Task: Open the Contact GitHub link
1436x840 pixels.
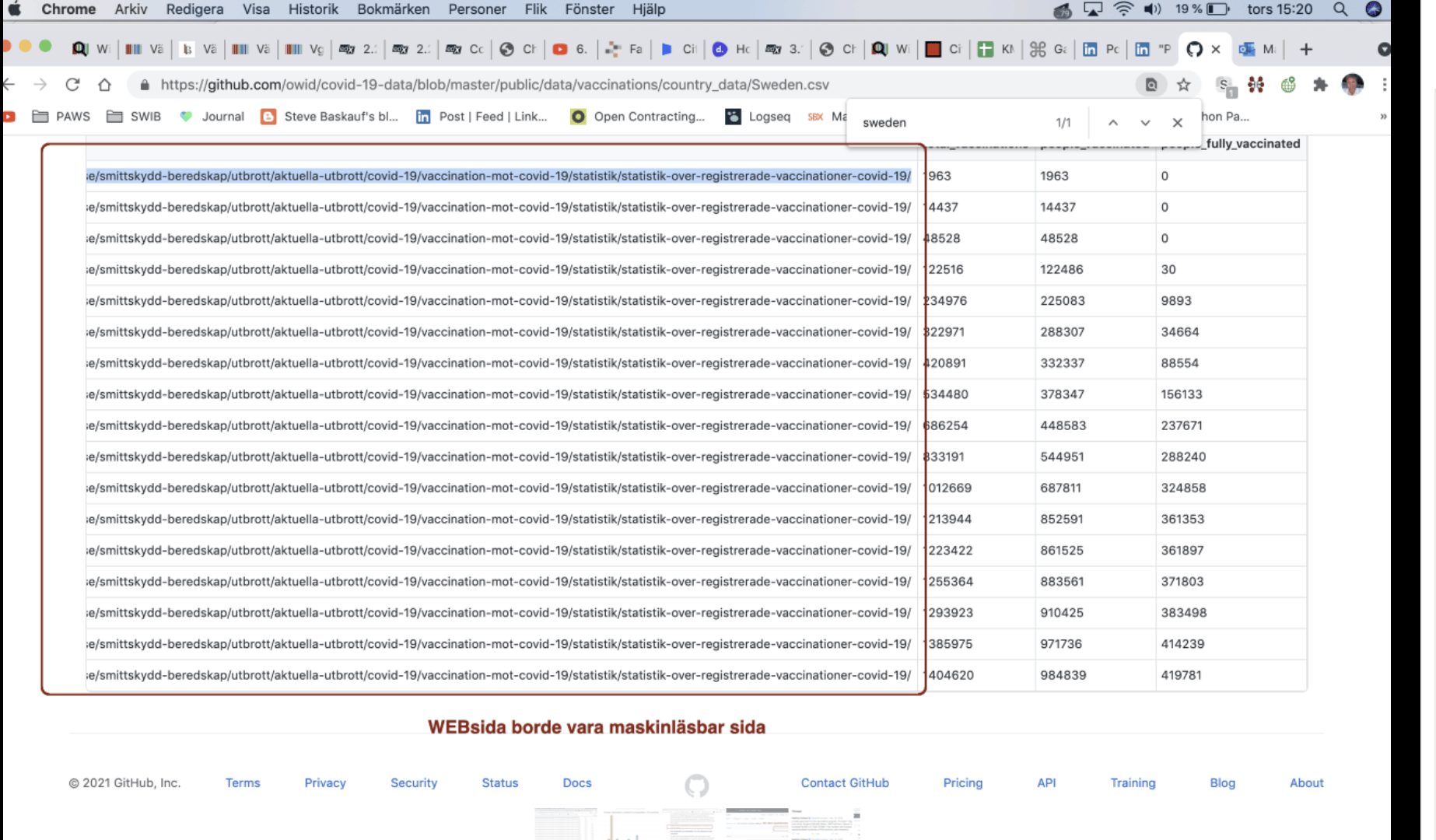Action: click(x=844, y=782)
